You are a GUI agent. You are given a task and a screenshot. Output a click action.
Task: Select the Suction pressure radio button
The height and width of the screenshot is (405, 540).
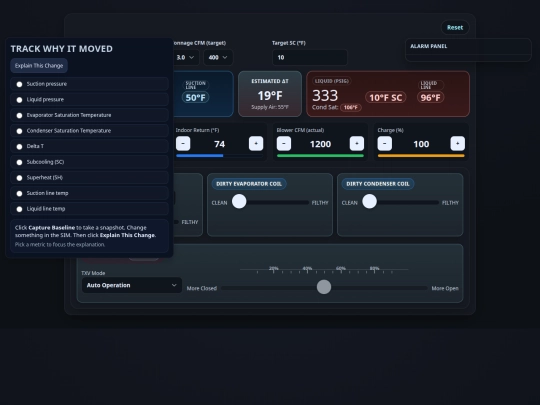19,84
